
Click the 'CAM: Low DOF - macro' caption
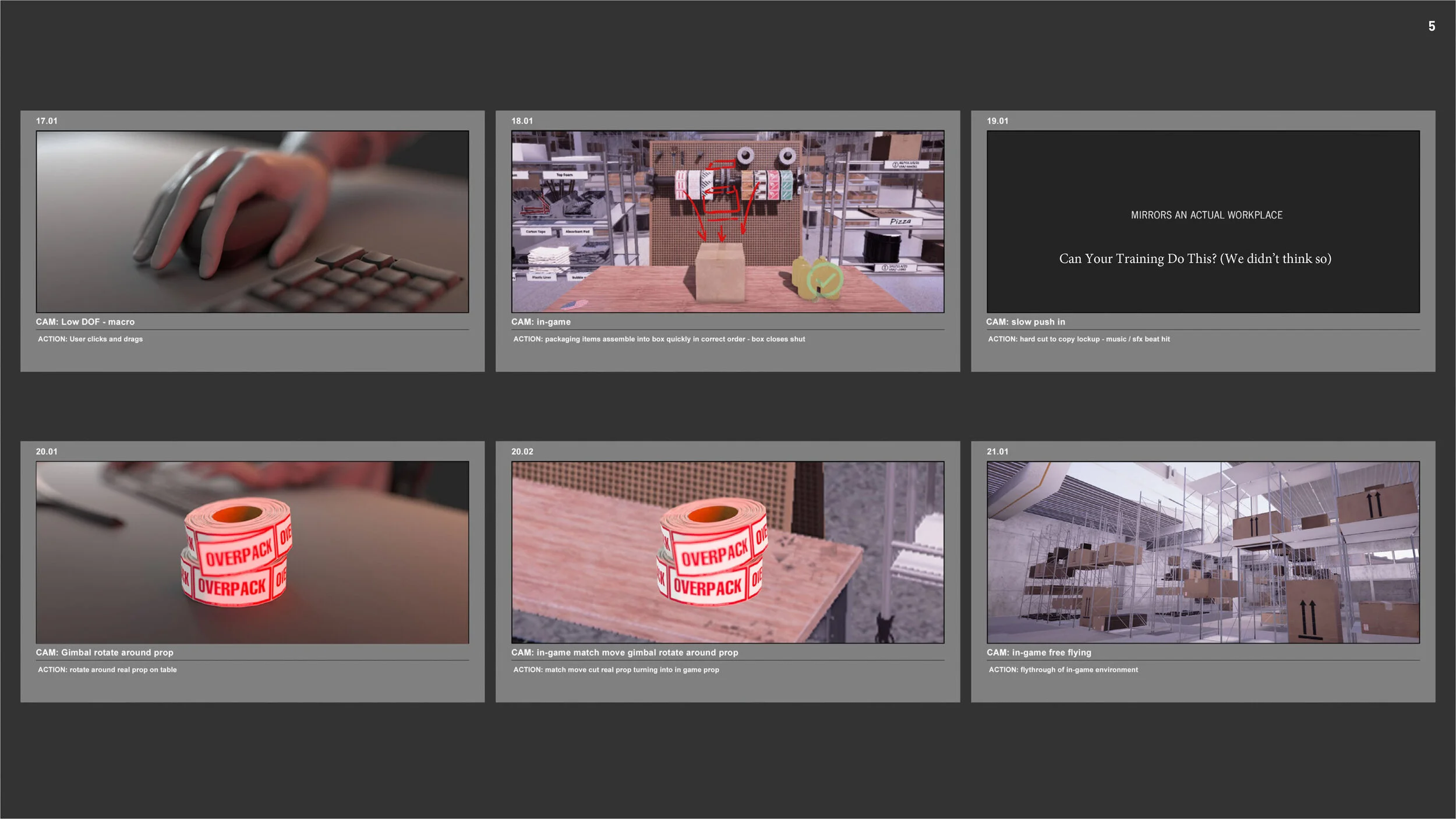85,322
